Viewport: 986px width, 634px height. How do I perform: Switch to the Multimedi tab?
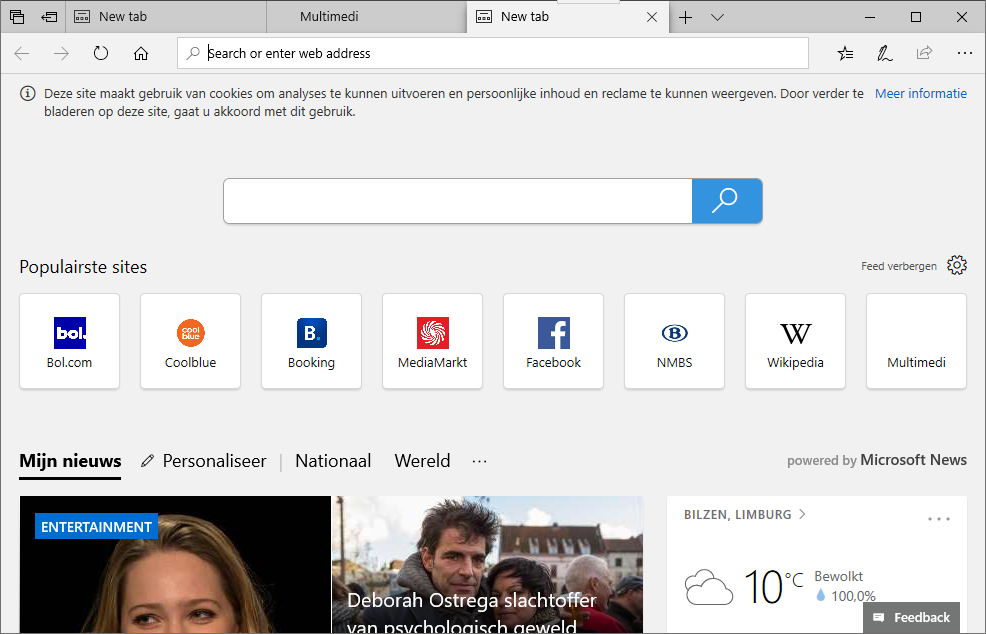point(367,17)
